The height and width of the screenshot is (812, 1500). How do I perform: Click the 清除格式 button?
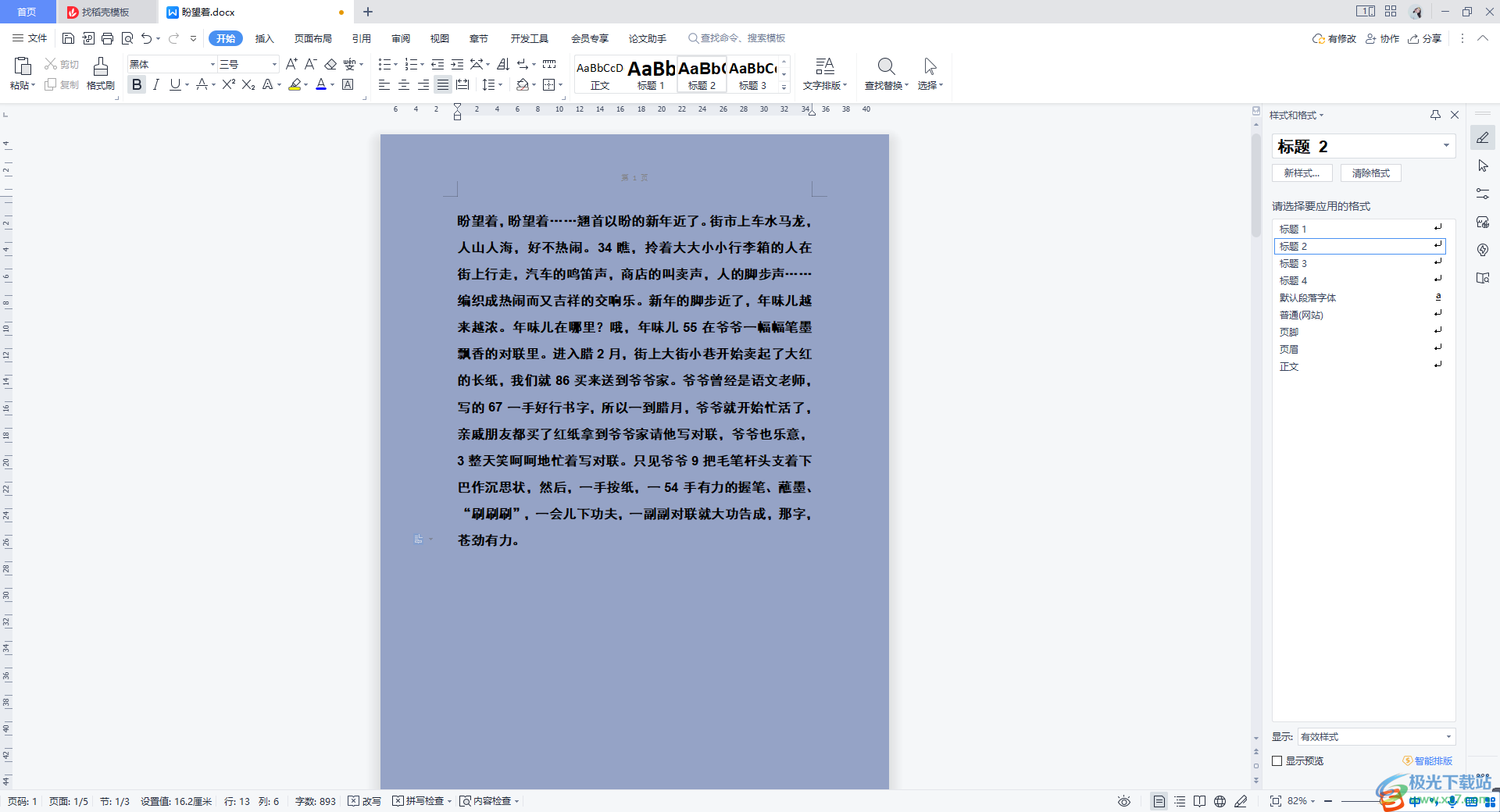click(1371, 173)
